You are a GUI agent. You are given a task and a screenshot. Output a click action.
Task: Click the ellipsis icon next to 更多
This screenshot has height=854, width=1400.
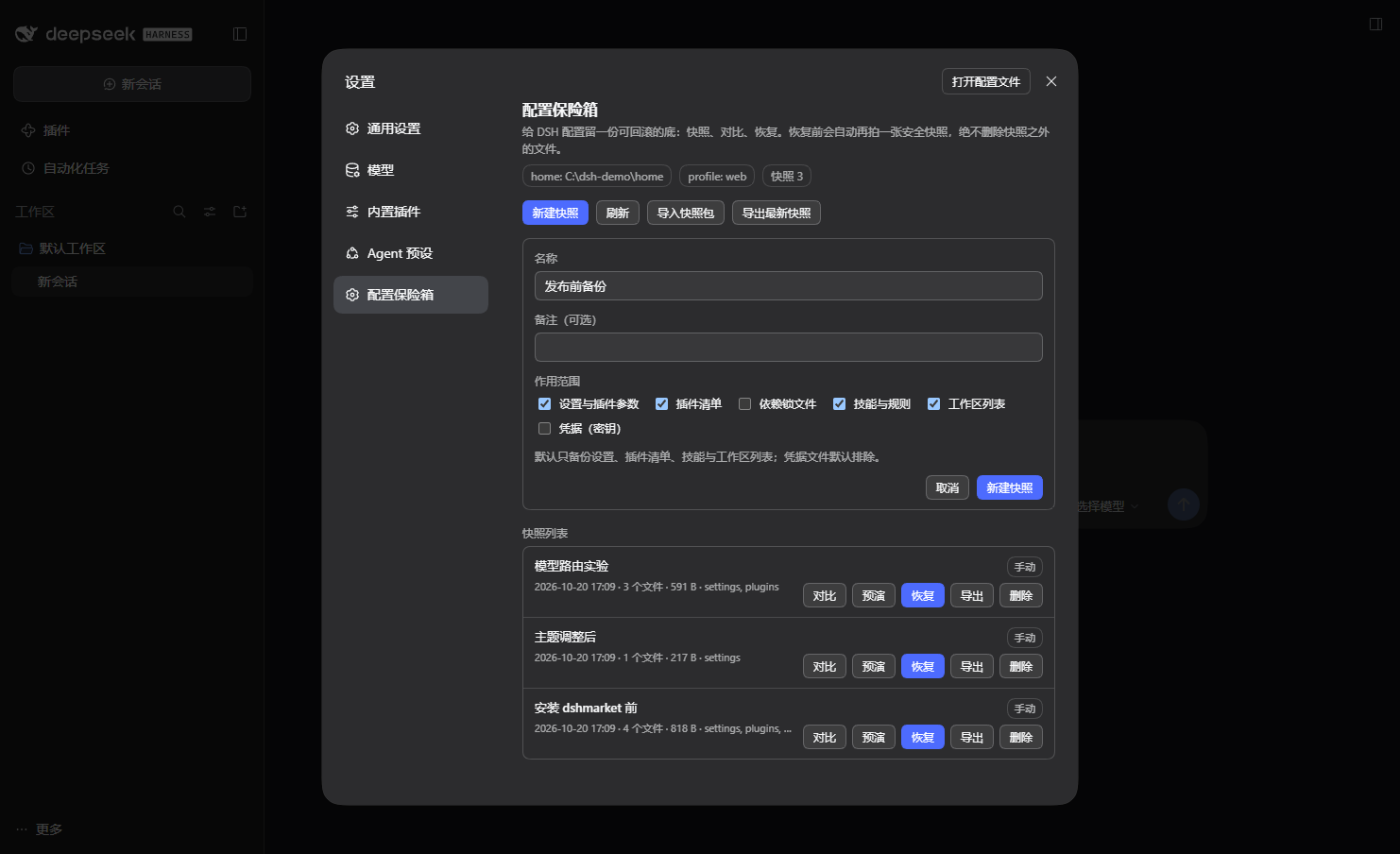pyautogui.click(x=22, y=829)
